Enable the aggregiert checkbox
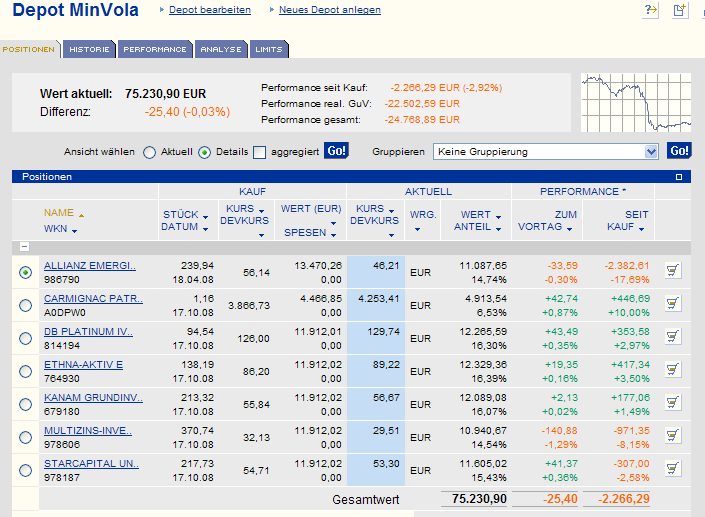Image resolution: width=705 pixels, height=517 pixels. point(260,152)
